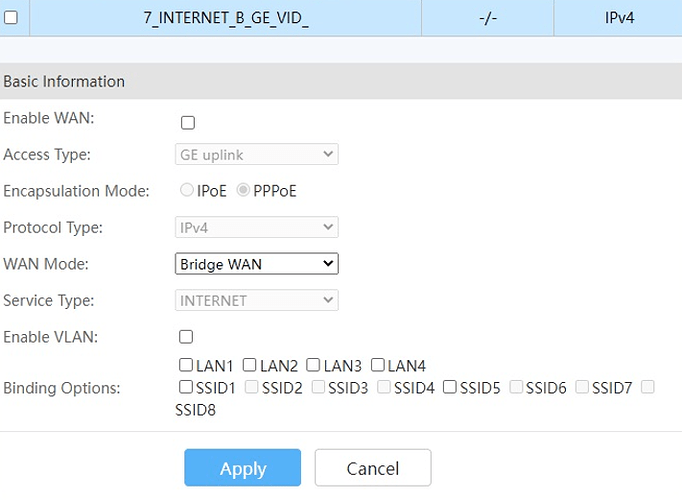The width and height of the screenshot is (682, 500).
Task: Tick the LAN4 binding checkbox
Action: coord(378,366)
